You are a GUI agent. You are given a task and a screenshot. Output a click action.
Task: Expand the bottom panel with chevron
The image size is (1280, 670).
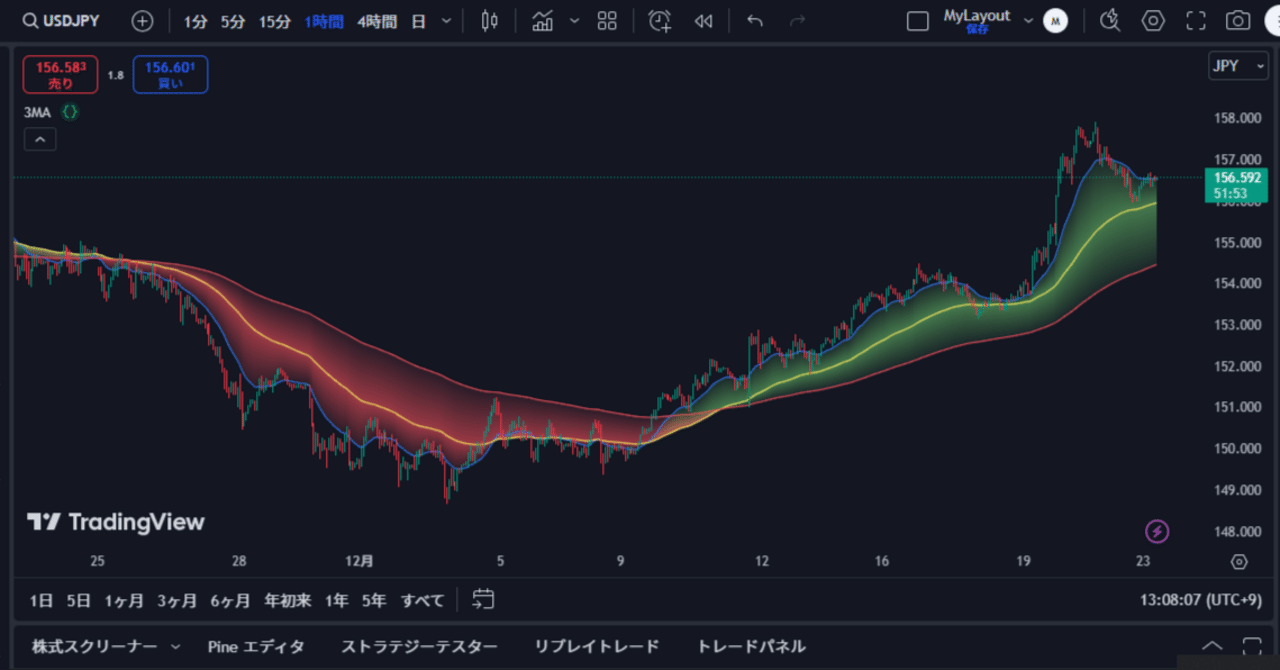pyautogui.click(x=1211, y=646)
